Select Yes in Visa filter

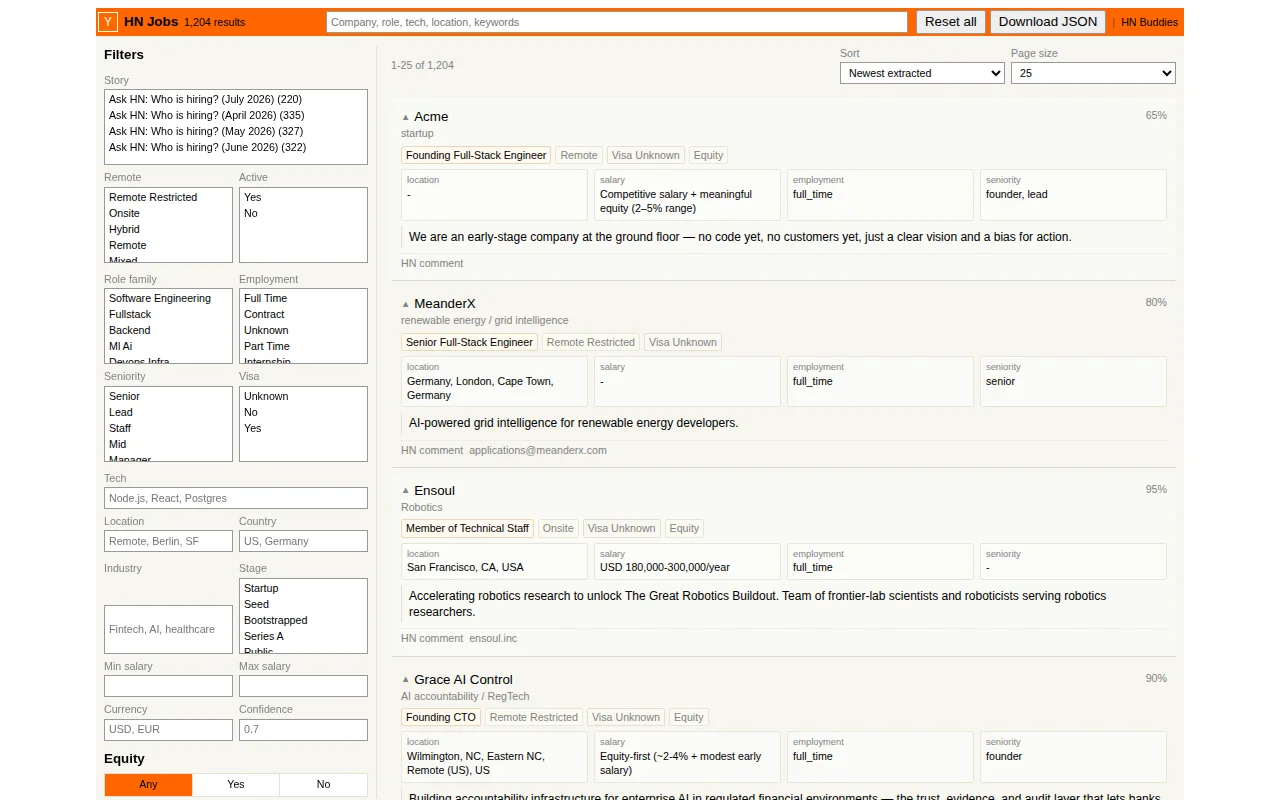(x=303, y=428)
